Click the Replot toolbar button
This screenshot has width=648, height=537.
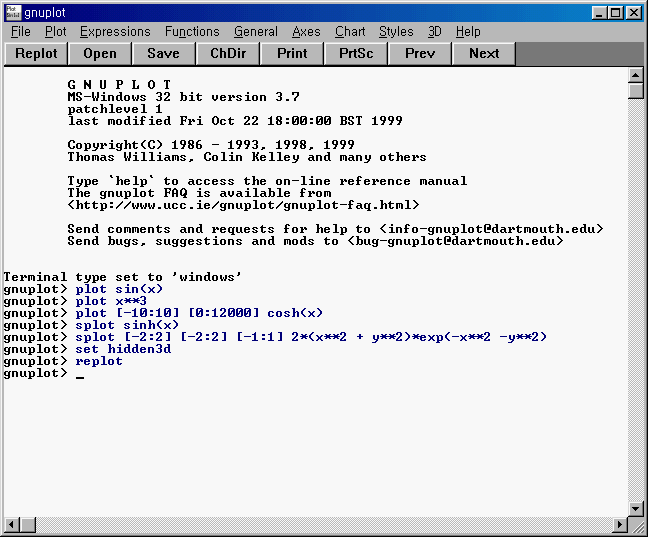click(36, 54)
